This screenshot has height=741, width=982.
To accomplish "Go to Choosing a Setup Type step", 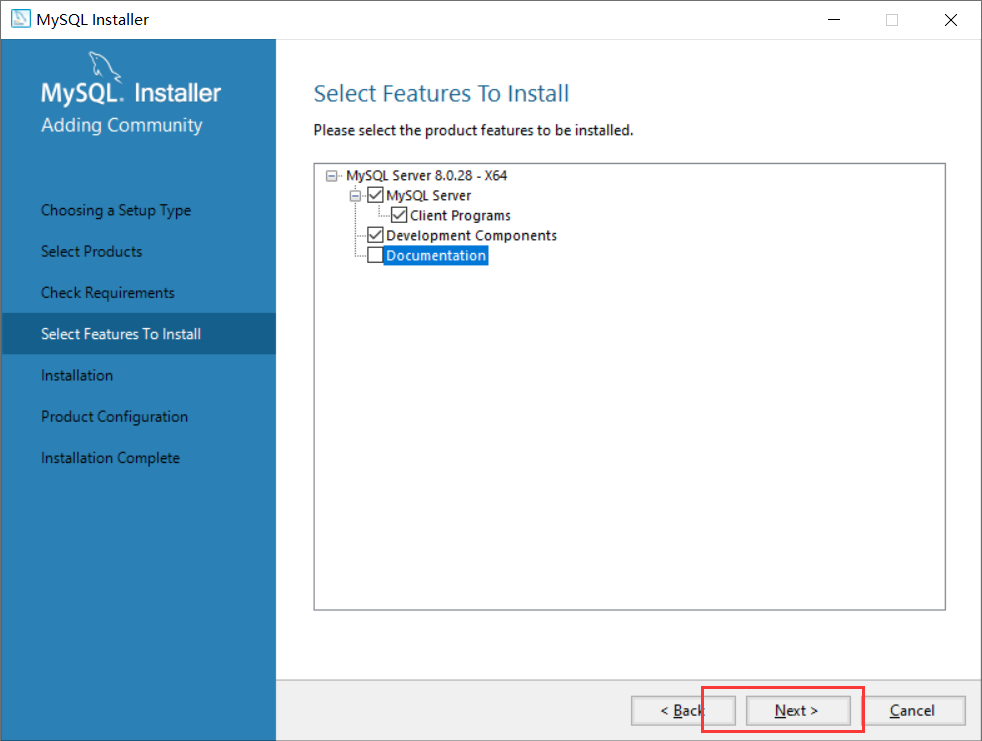I will (x=116, y=210).
